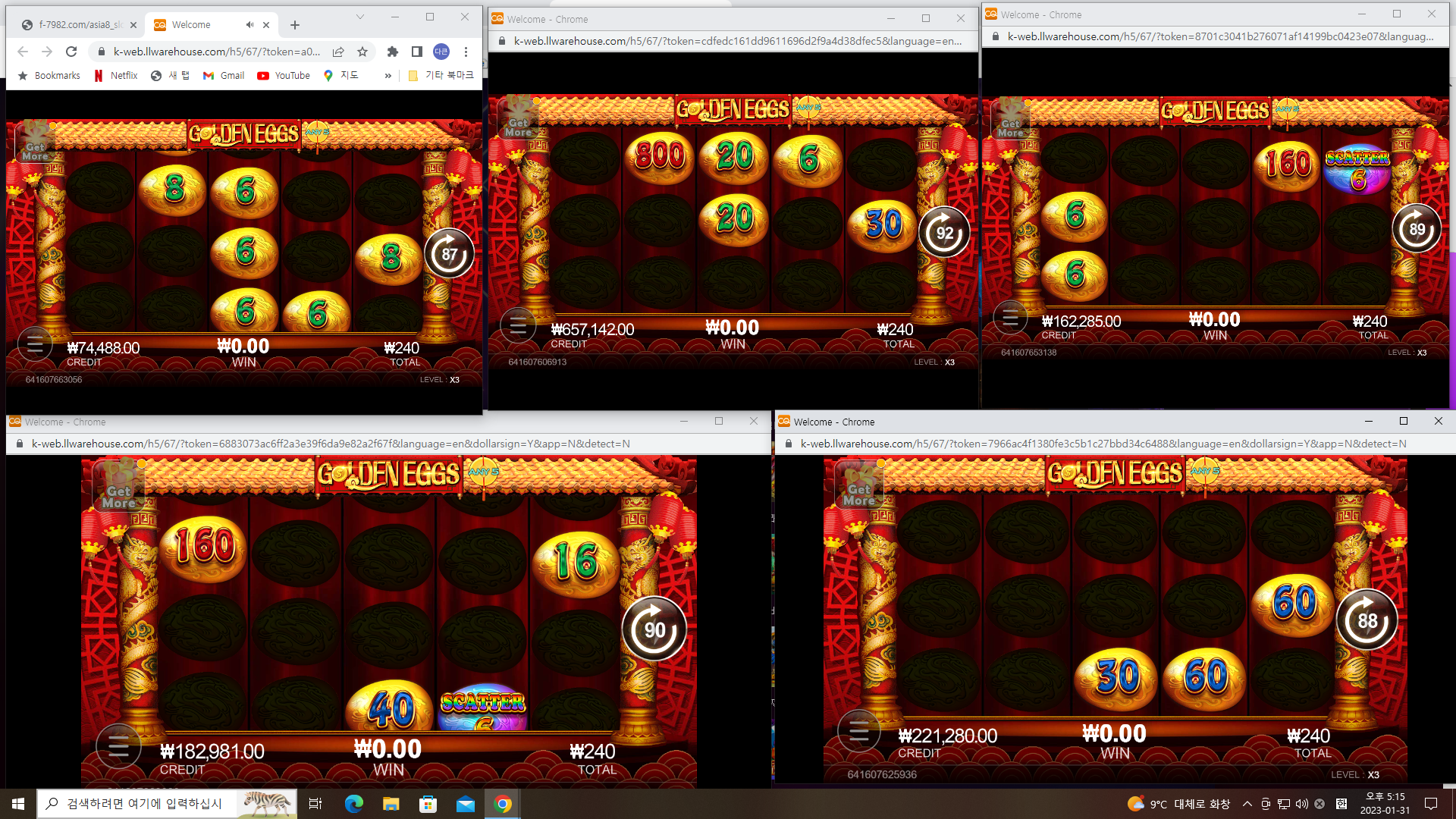Screen dimensions: 1456x819
Task: Open the Extensions puzzle icon
Action: [392, 52]
